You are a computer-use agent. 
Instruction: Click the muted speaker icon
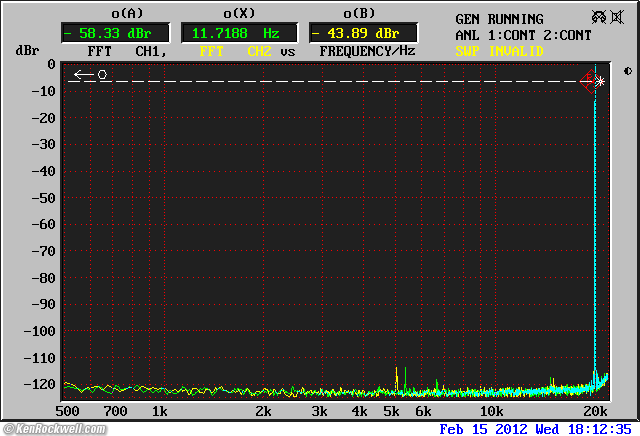618,18
